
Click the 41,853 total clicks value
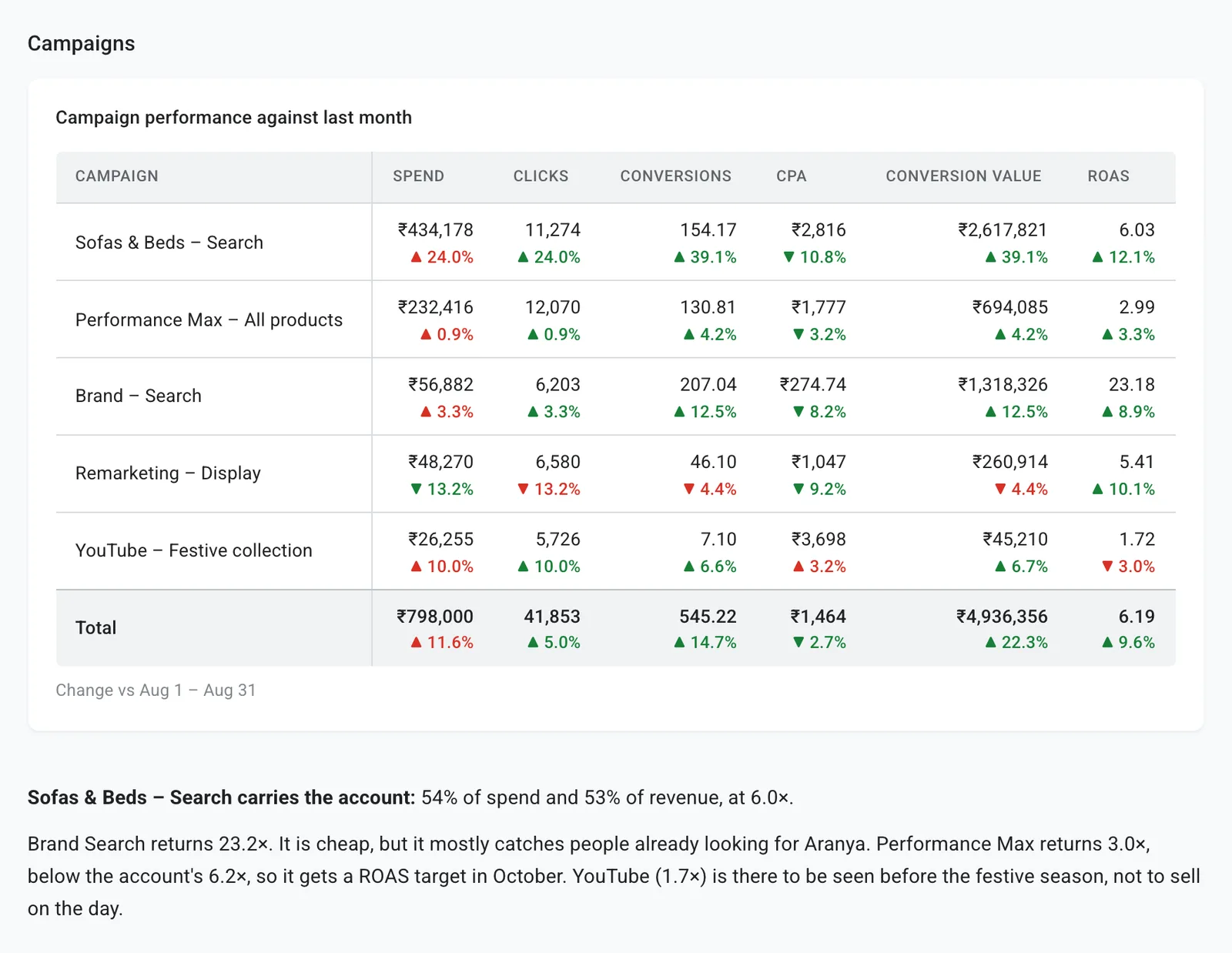[x=552, y=617]
